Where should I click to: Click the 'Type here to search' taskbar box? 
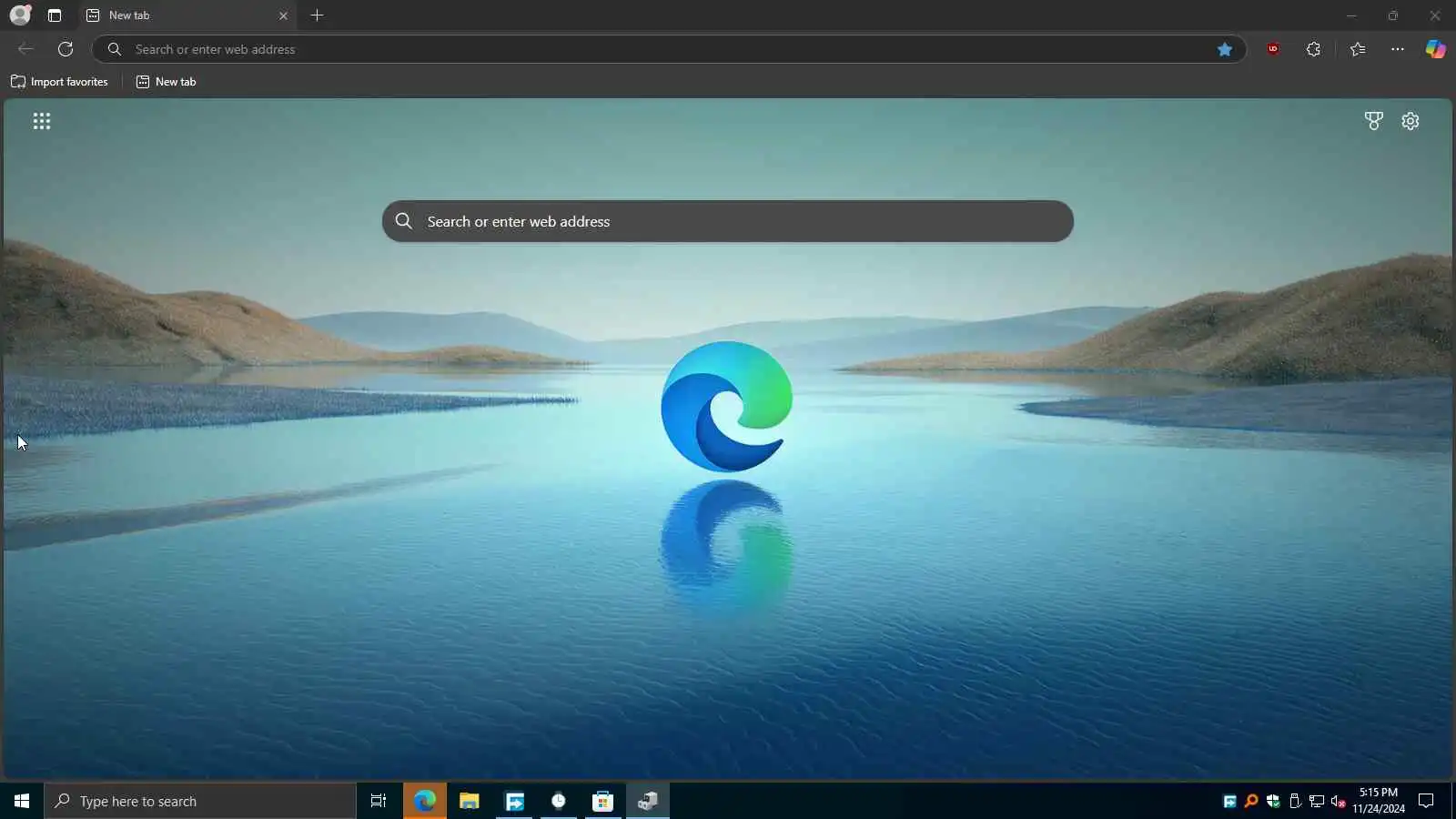pos(200,801)
